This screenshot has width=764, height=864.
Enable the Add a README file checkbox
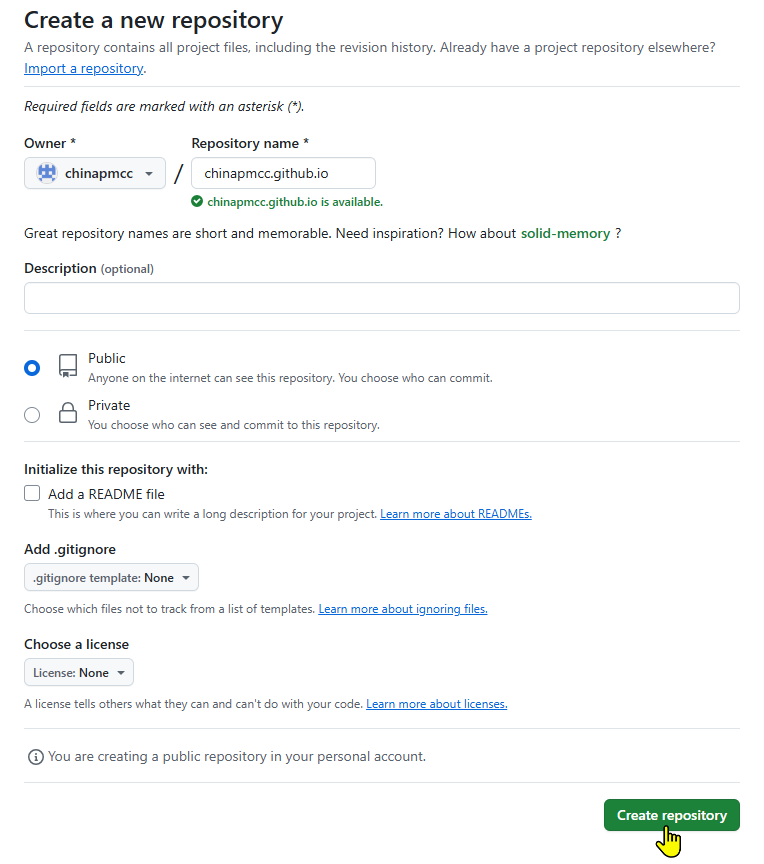(32, 493)
